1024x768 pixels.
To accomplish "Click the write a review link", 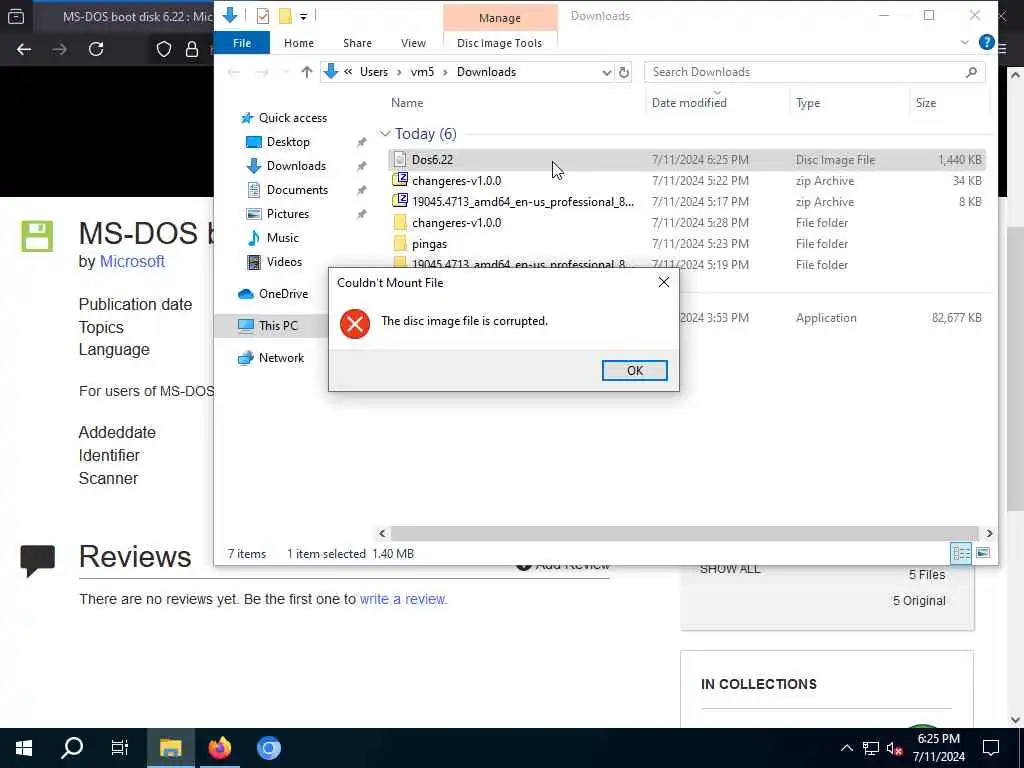I will tap(403, 599).
